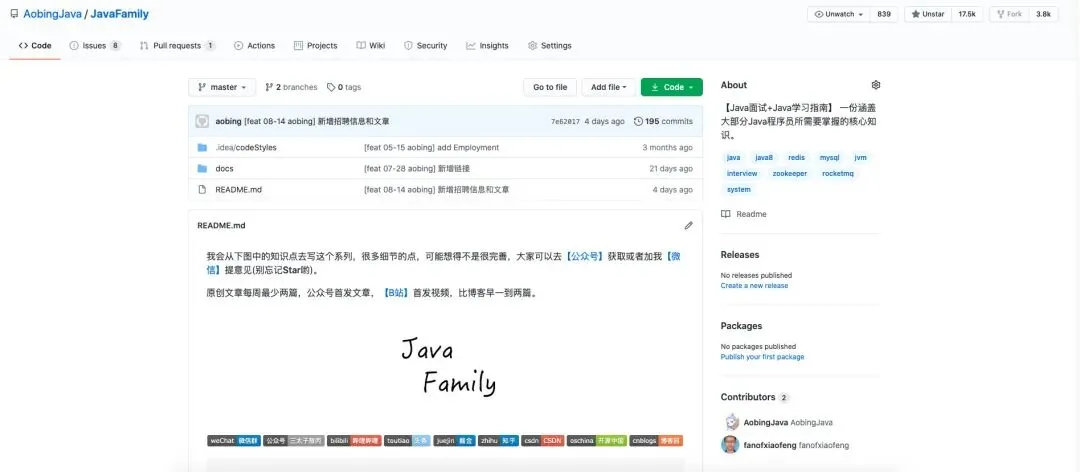
Task: Click the docs folder icon
Action: pyautogui.click(x=202, y=169)
